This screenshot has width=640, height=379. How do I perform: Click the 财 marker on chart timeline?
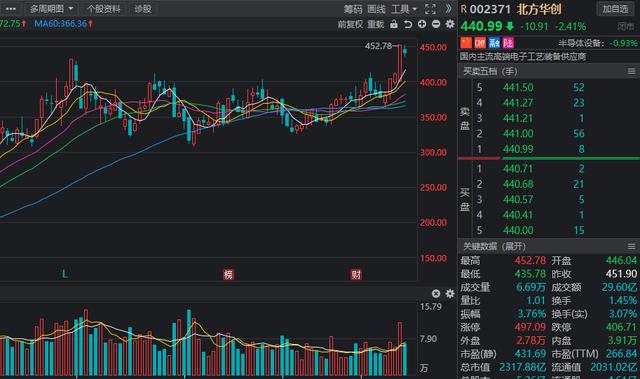(x=356, y=274)
